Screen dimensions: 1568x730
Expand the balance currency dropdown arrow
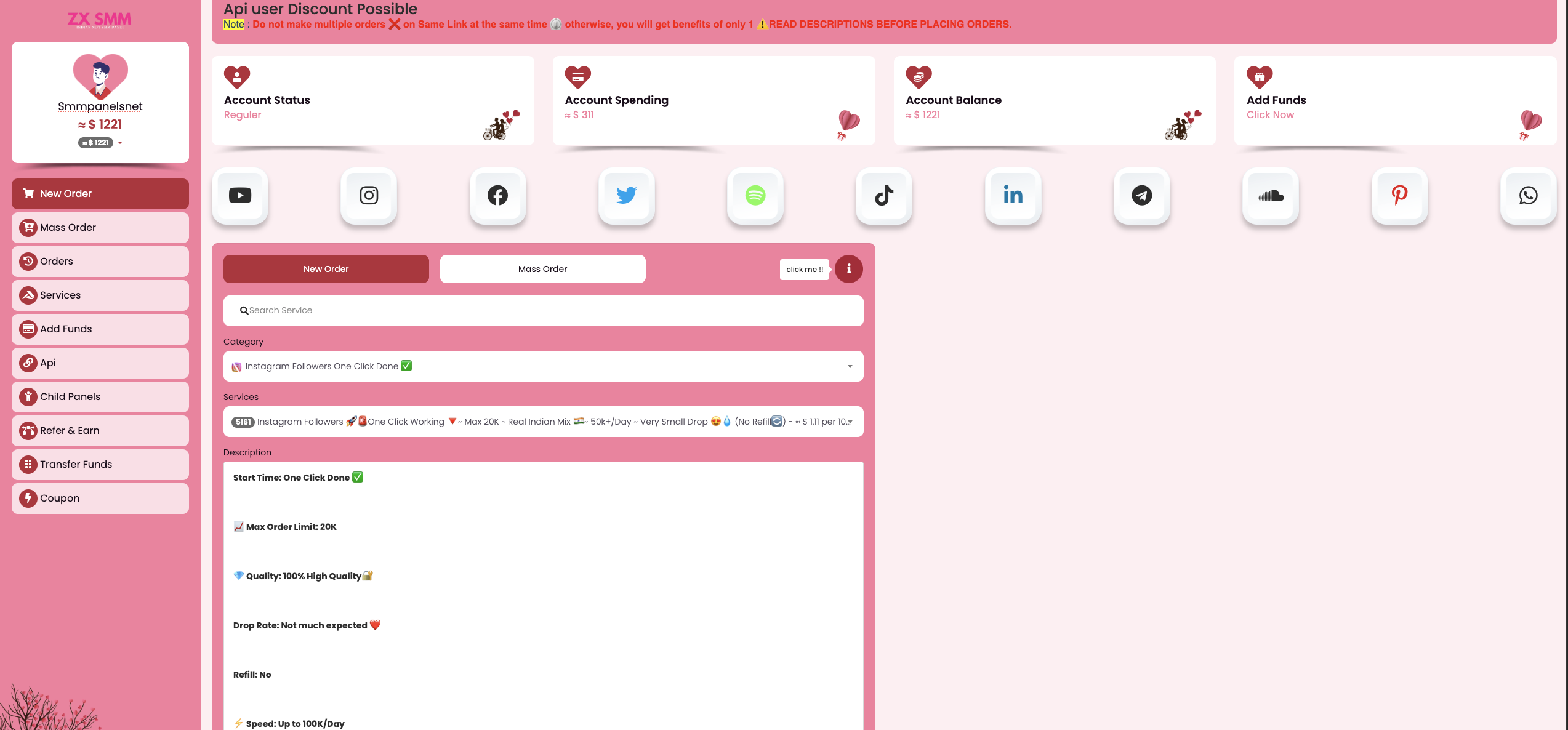[x=120, y=143]
